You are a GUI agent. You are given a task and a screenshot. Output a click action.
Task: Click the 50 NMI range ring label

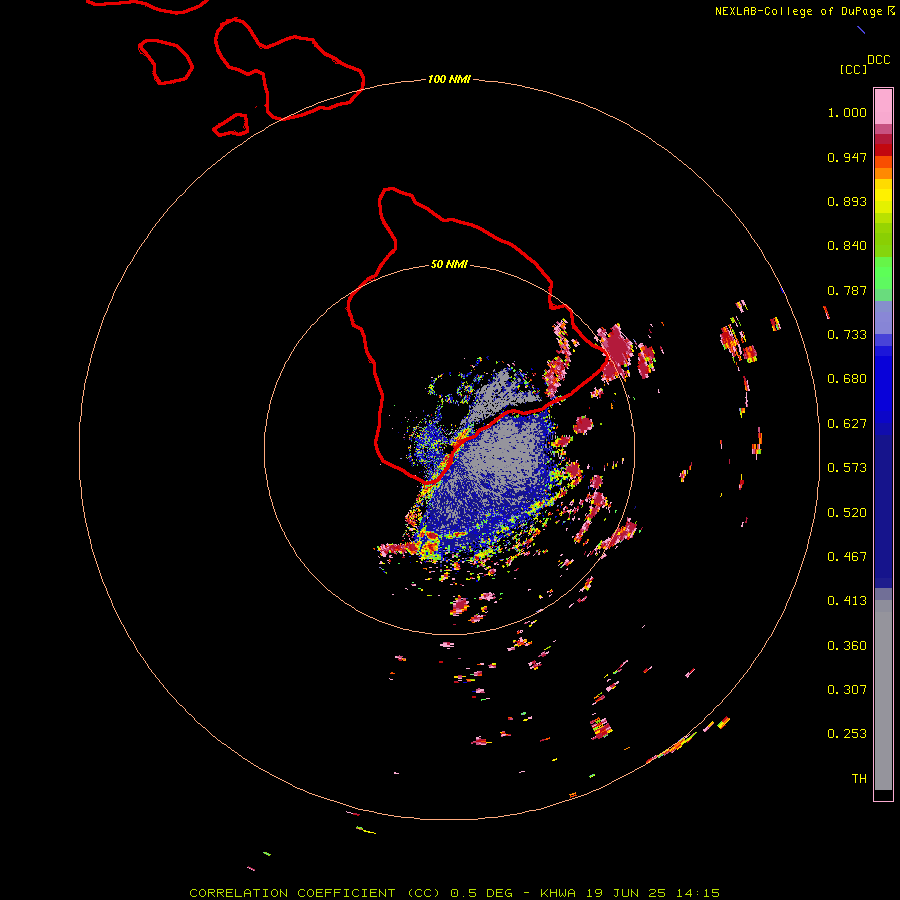click(x=449, y=265)
